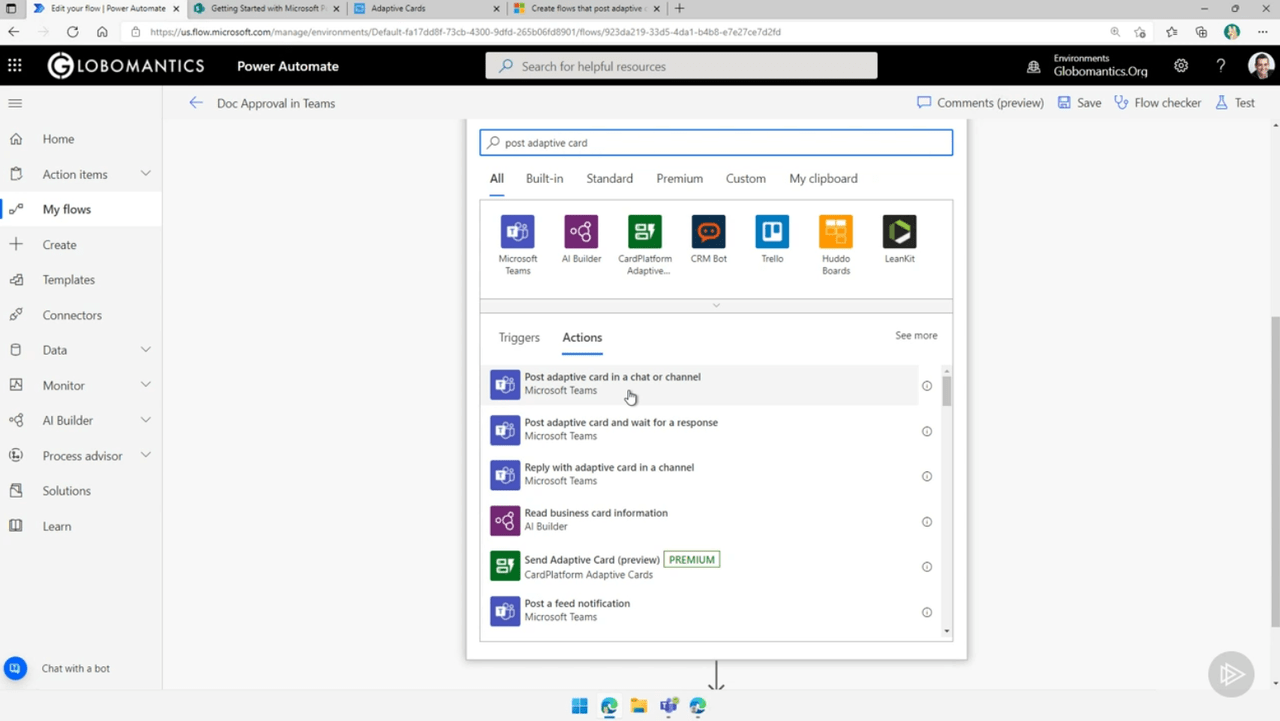Viewport: 1280px width, 721px height.
Task: Show info for Send Adaptive Card action
Action: [x=927, y=567]
